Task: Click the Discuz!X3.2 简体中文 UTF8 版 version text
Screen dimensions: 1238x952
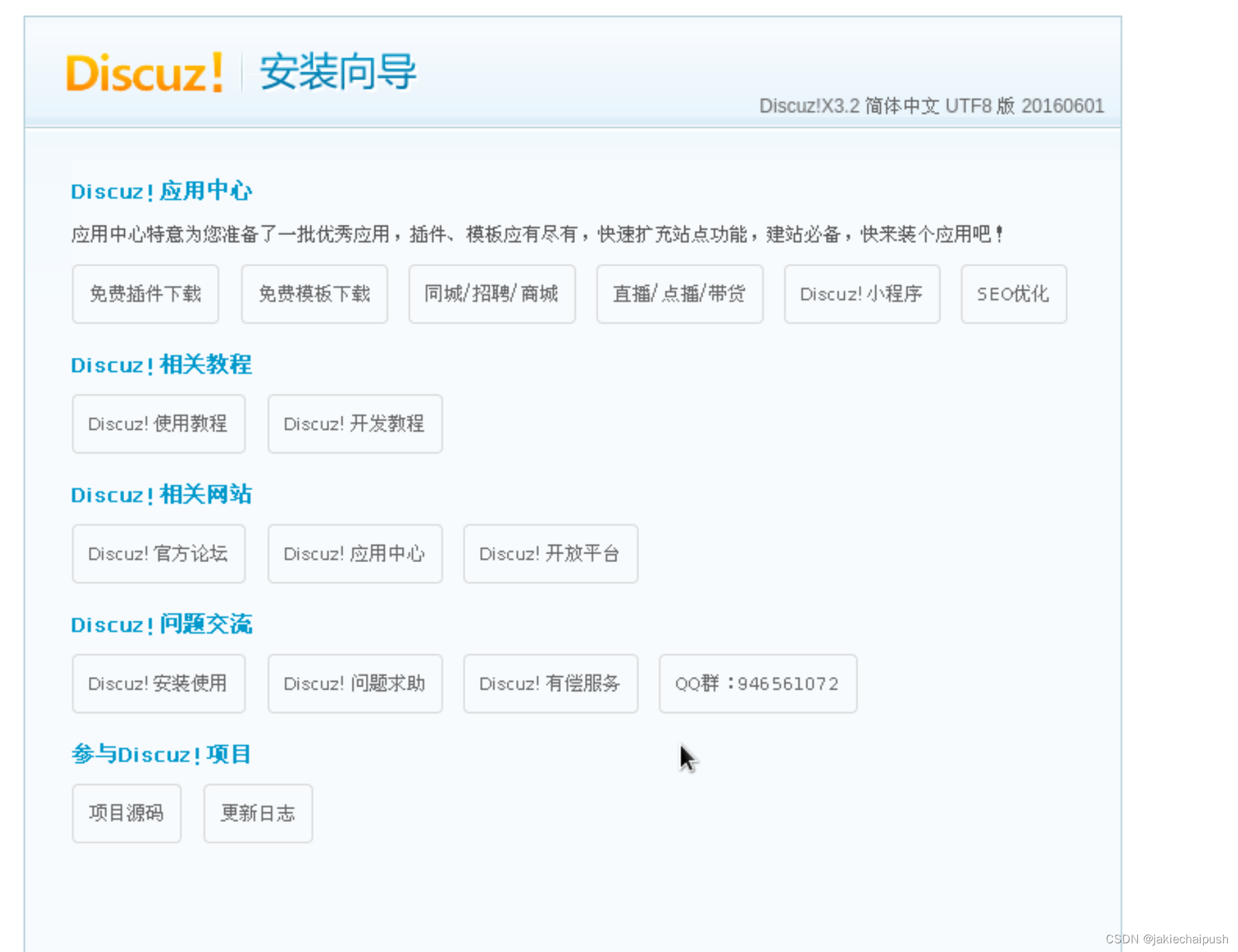Action: (932, 106)
